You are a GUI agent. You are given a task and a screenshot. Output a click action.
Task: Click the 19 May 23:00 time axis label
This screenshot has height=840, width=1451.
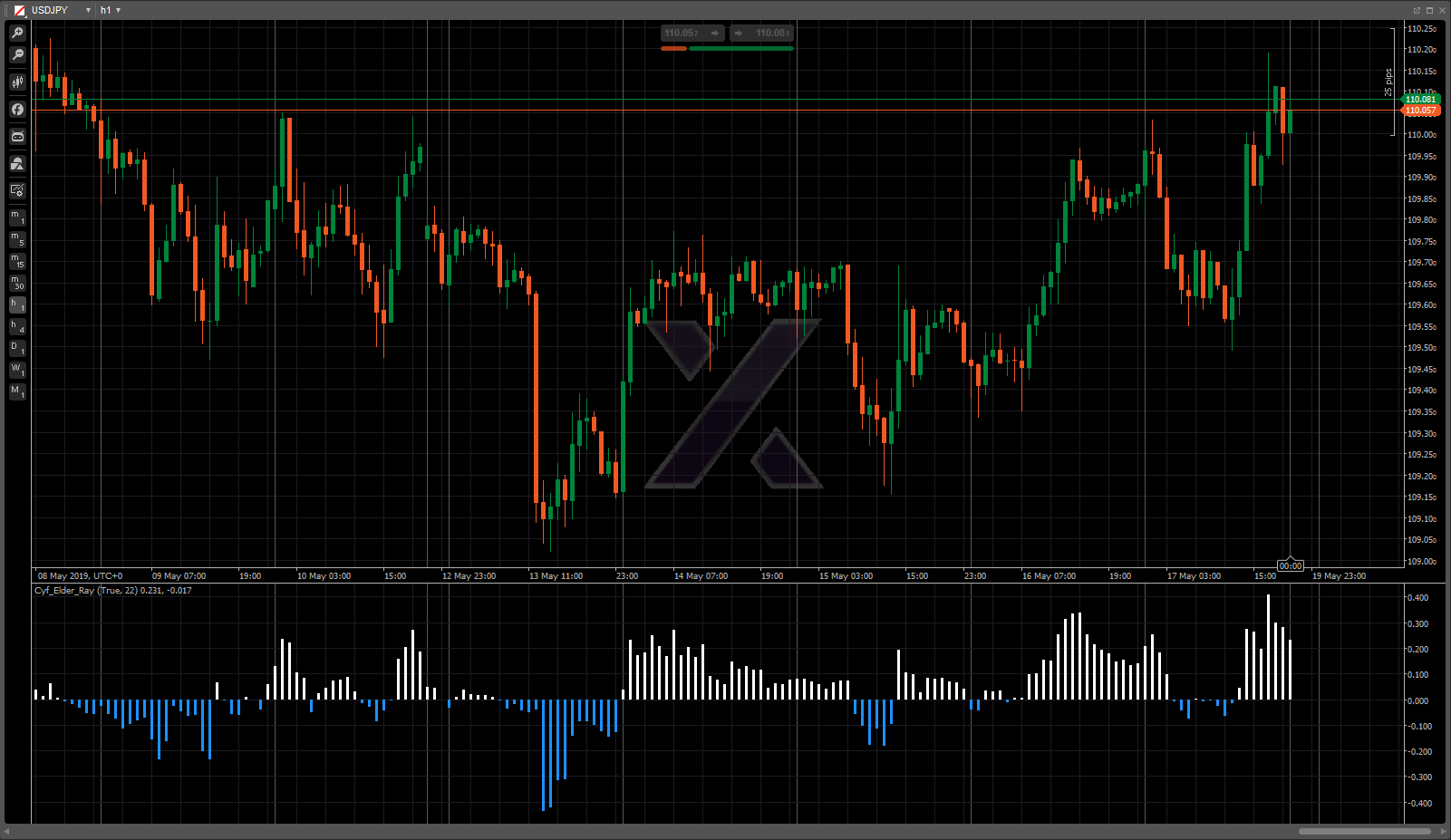[1339, 576]
